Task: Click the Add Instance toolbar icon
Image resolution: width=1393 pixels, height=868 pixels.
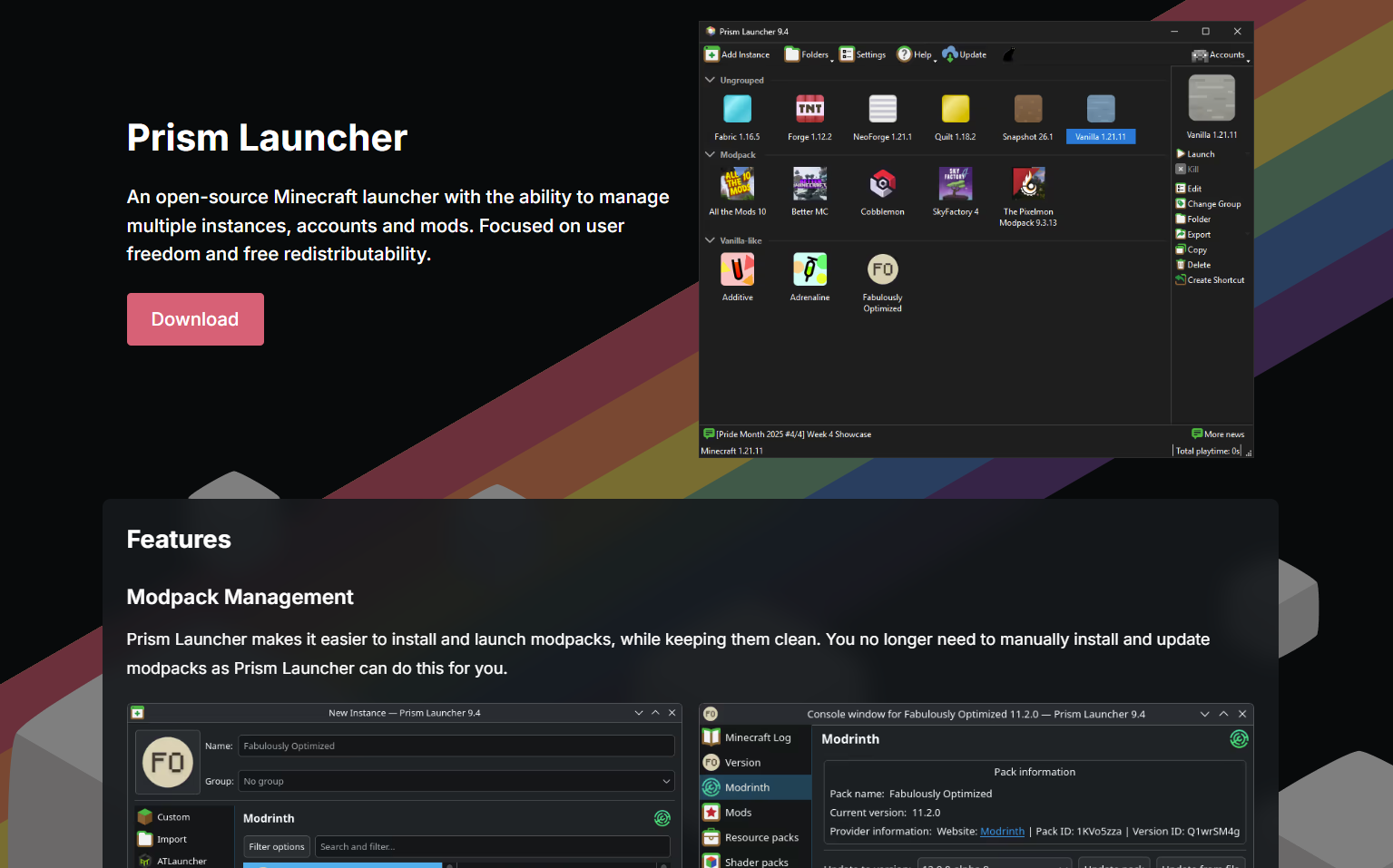Action: point(712,55)
